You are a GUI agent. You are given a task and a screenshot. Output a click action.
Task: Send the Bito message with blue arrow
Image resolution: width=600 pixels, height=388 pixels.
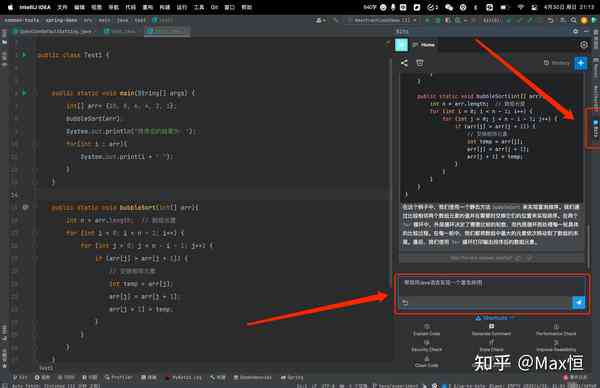pos(579,302)
